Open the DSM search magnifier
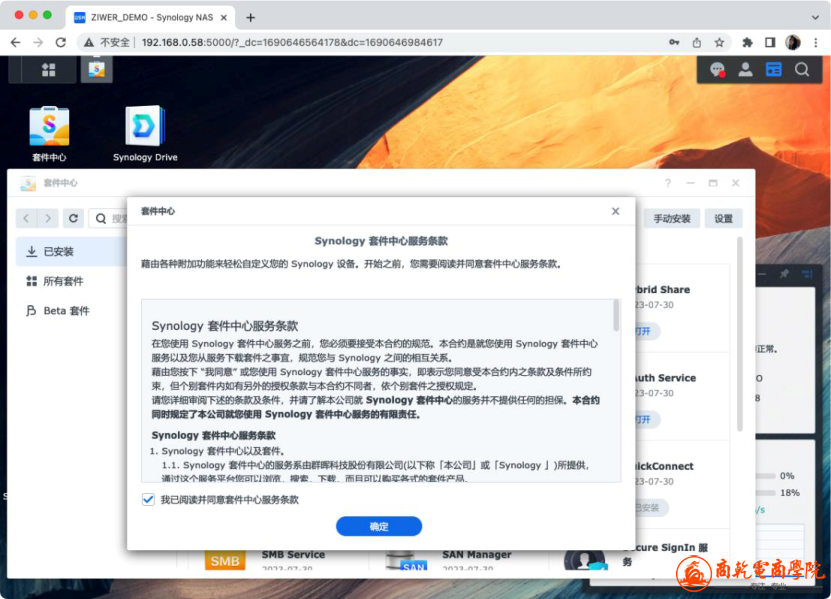The height and width of the screenshot is (599, 831). click(802, 69)
